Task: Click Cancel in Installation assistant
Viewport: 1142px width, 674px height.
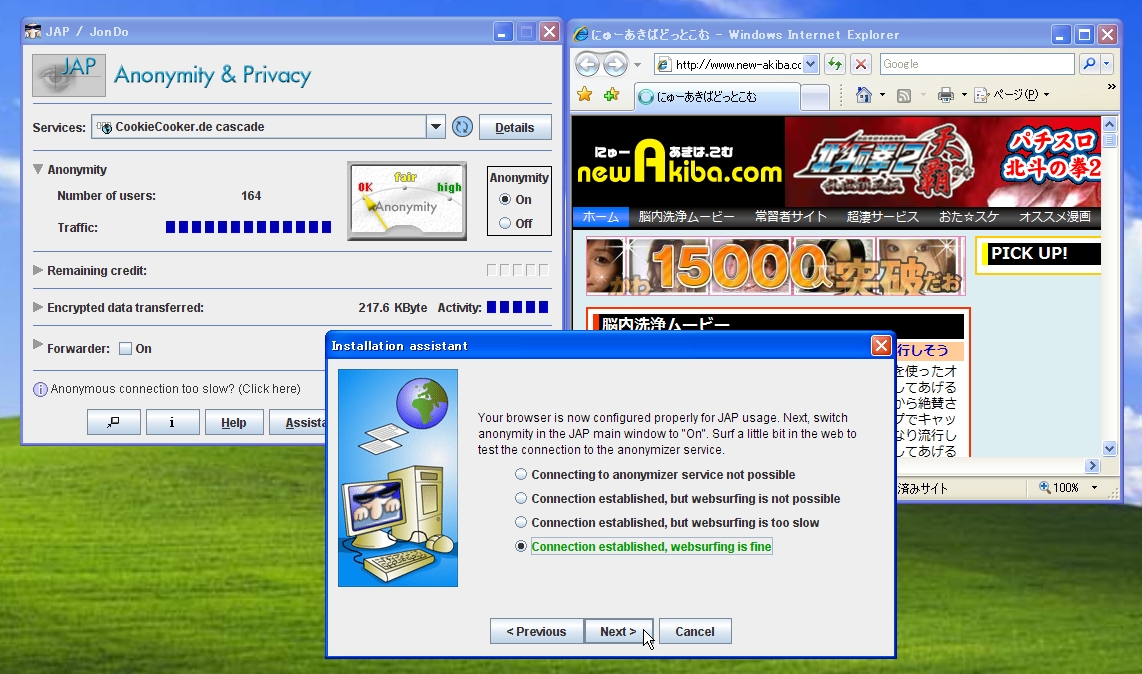Action: point(694,631)
